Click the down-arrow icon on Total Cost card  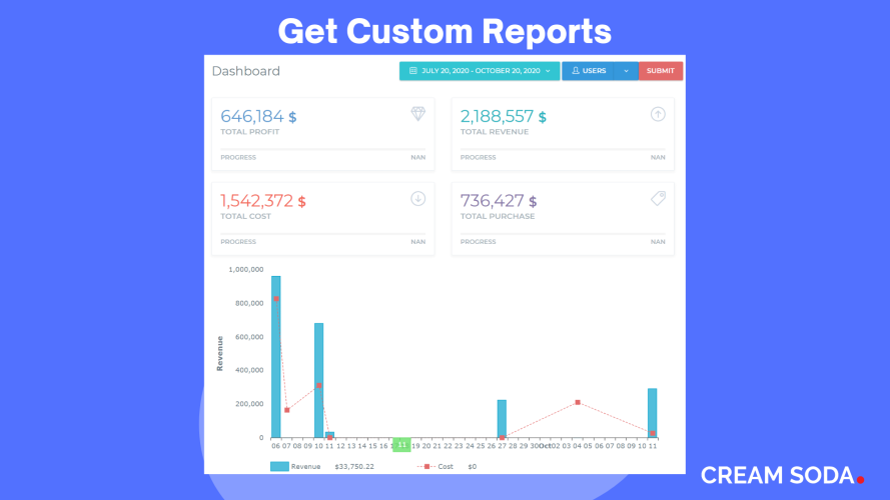click(418, 199)
